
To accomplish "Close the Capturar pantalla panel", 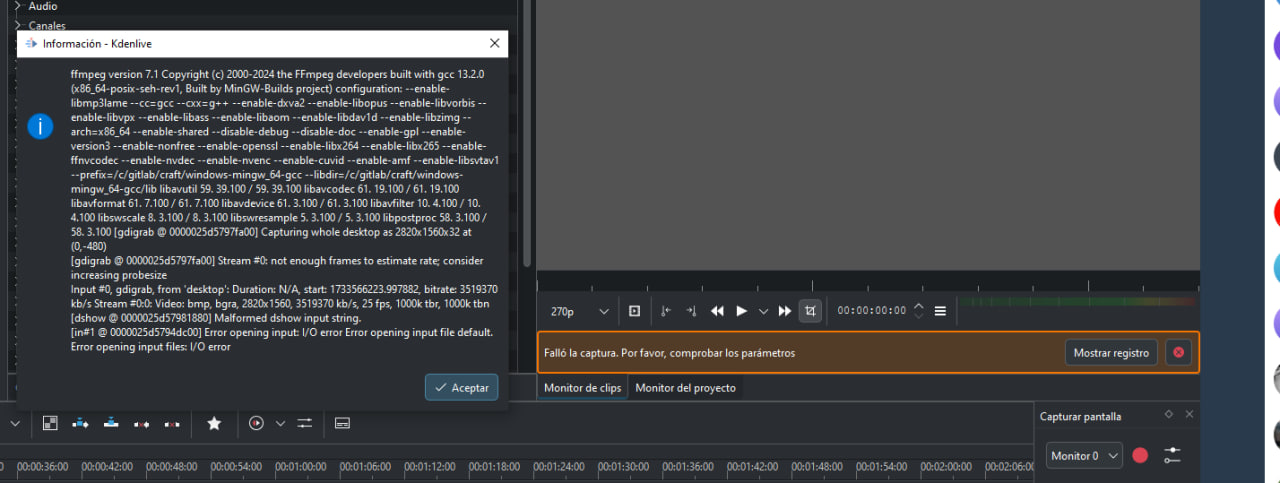I will coord(1189,414).
